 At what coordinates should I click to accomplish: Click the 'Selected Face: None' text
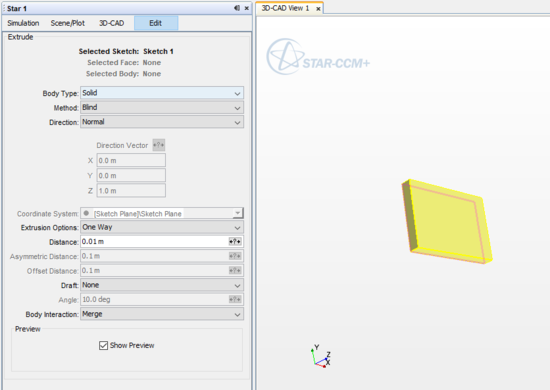[124, 62]
